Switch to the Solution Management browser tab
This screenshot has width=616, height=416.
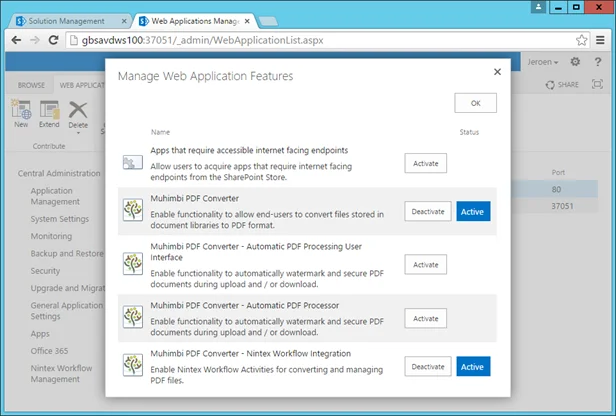coord(67,20)
